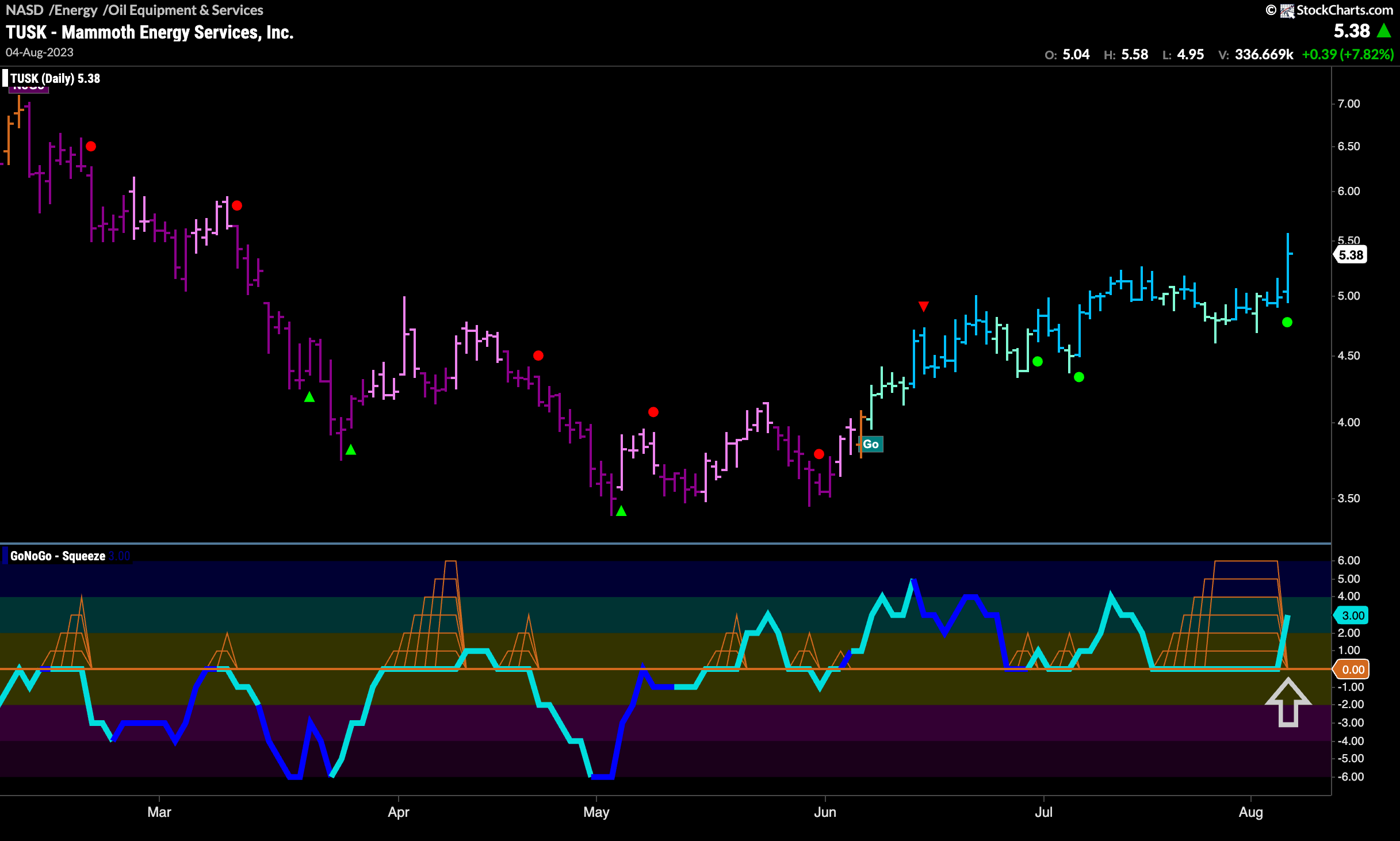Click the red dot just before June
1400x841 pixels.
pos(819,454)
